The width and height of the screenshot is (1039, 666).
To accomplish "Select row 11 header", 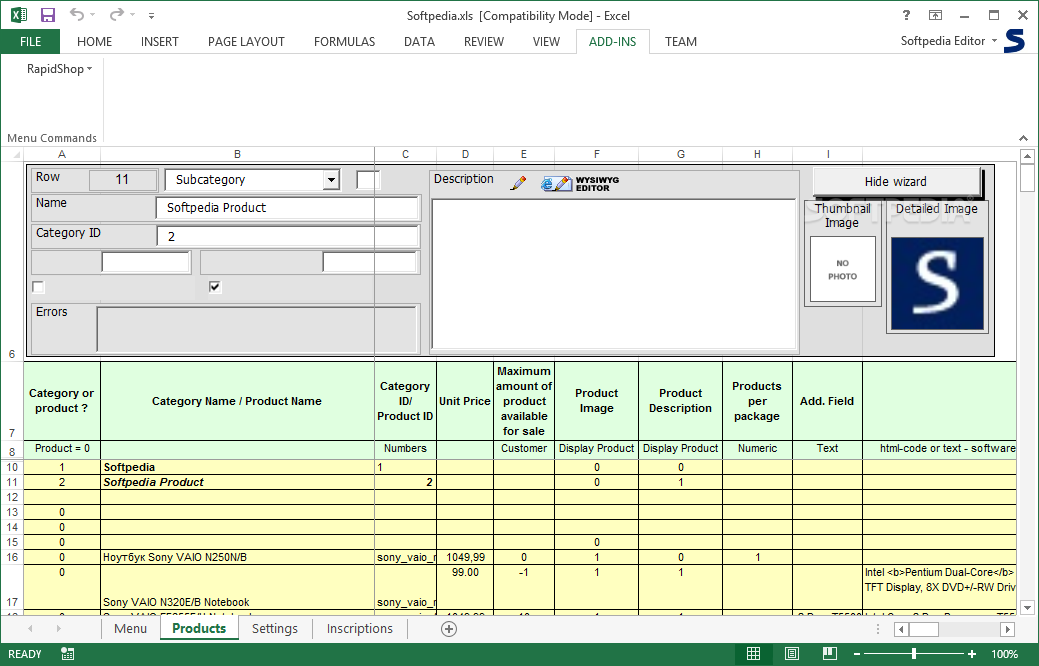I will point(12,482).
